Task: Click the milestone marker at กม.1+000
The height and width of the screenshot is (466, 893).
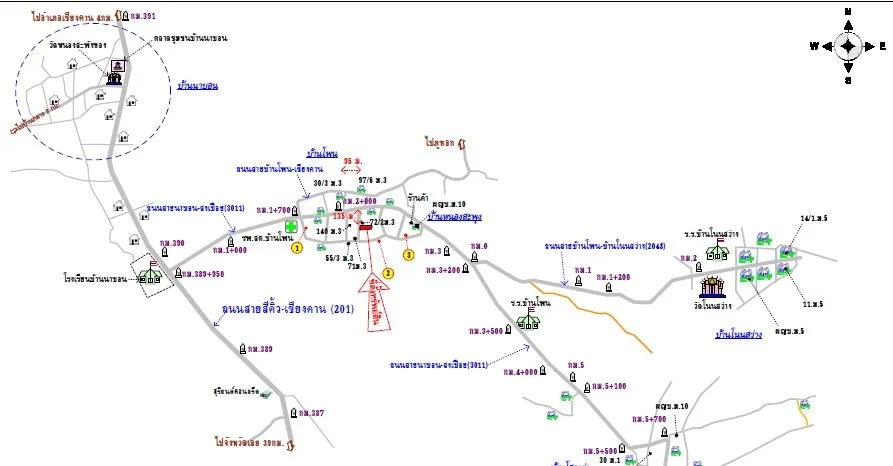Action: (x=231, y=242)
